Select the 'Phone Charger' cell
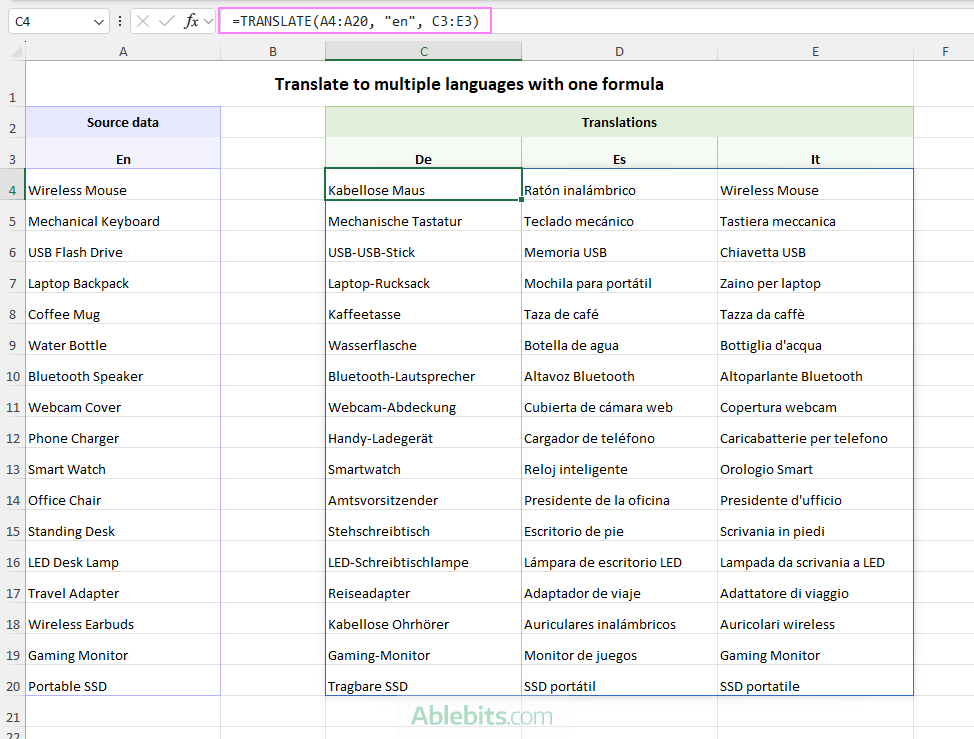The image size is (974, 739). click(123, 433)
